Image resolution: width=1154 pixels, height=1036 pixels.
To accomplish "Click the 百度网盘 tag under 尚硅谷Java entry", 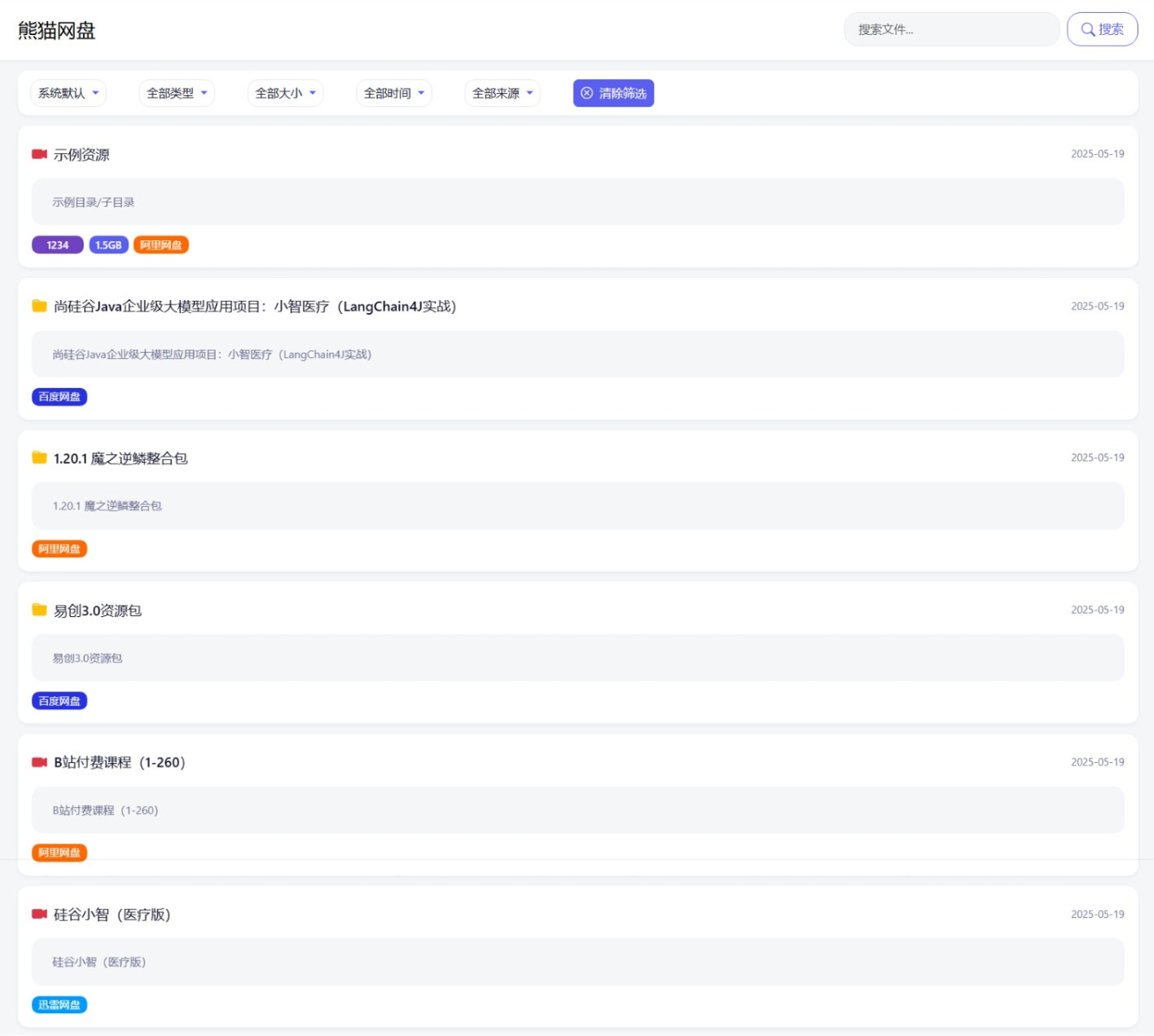I will [59, 397].
